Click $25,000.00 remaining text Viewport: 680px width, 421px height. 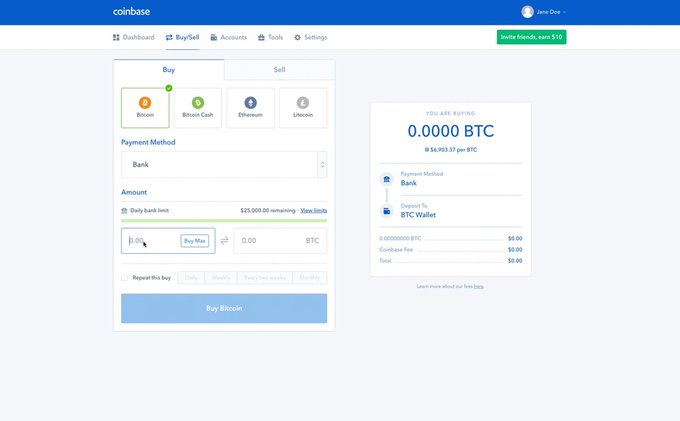click(268, 210)
